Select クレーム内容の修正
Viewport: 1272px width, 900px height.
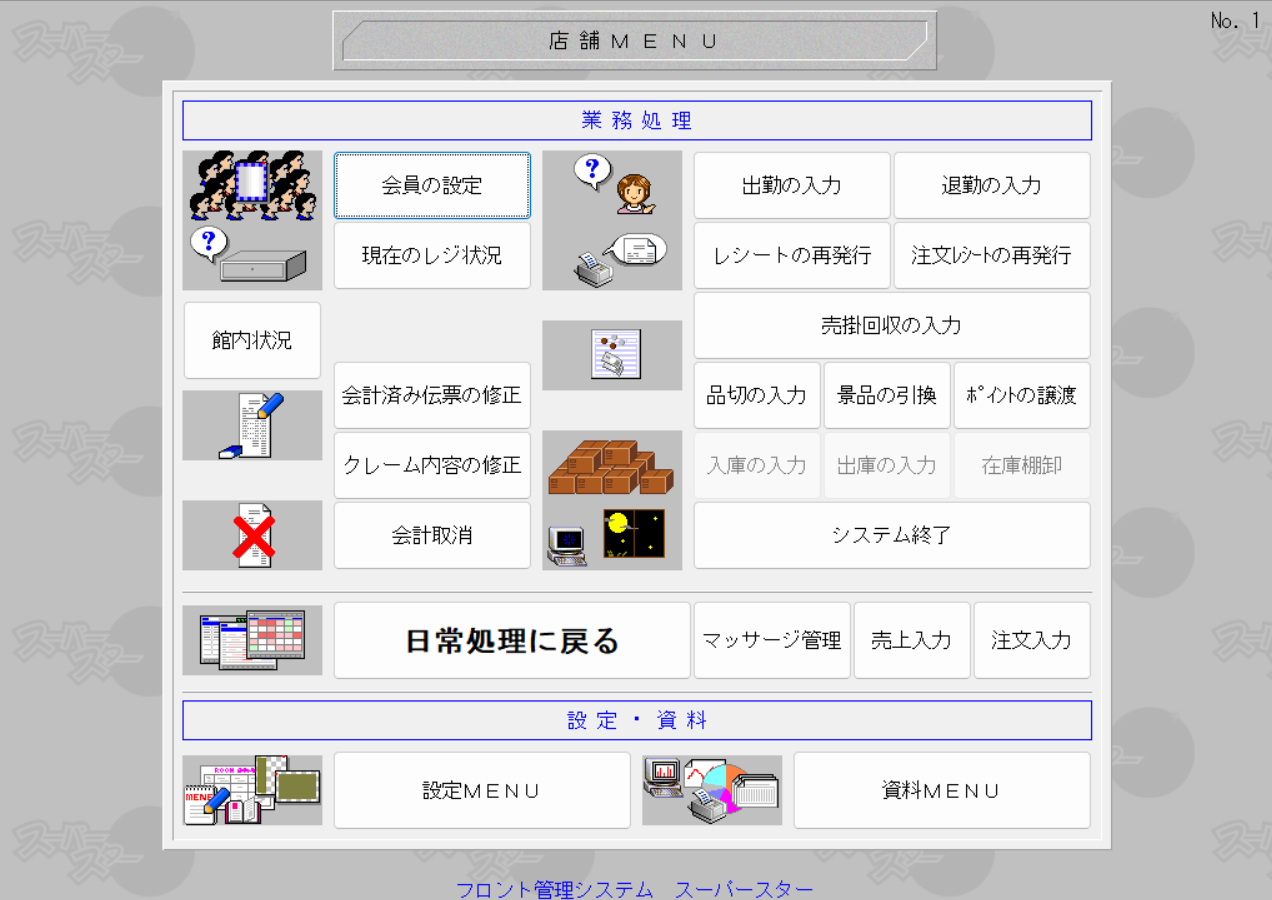tap(432, 465)
